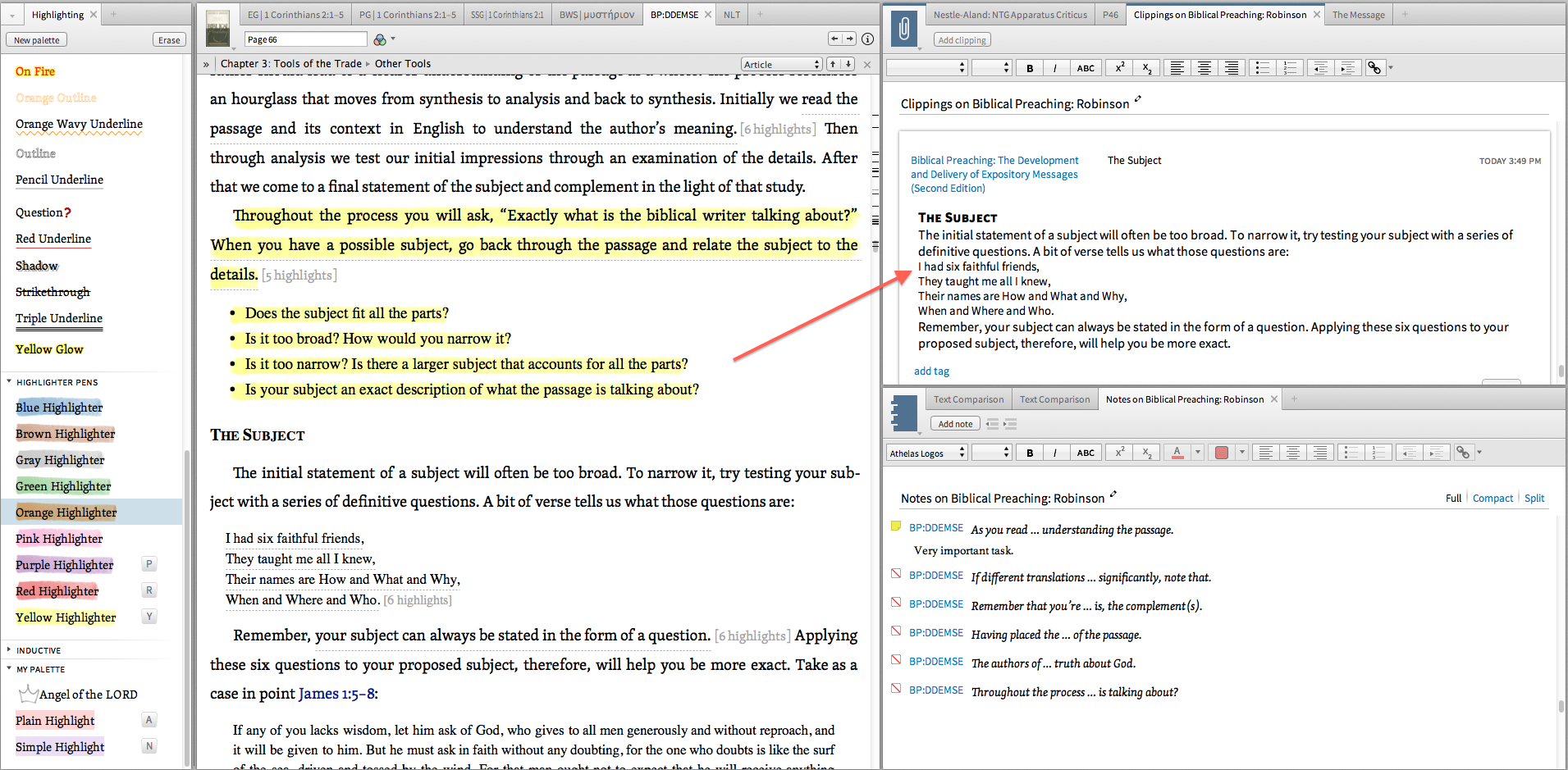Click the Add clipping button
Viewport: 1568px width, 770px height.
(962, 40)
